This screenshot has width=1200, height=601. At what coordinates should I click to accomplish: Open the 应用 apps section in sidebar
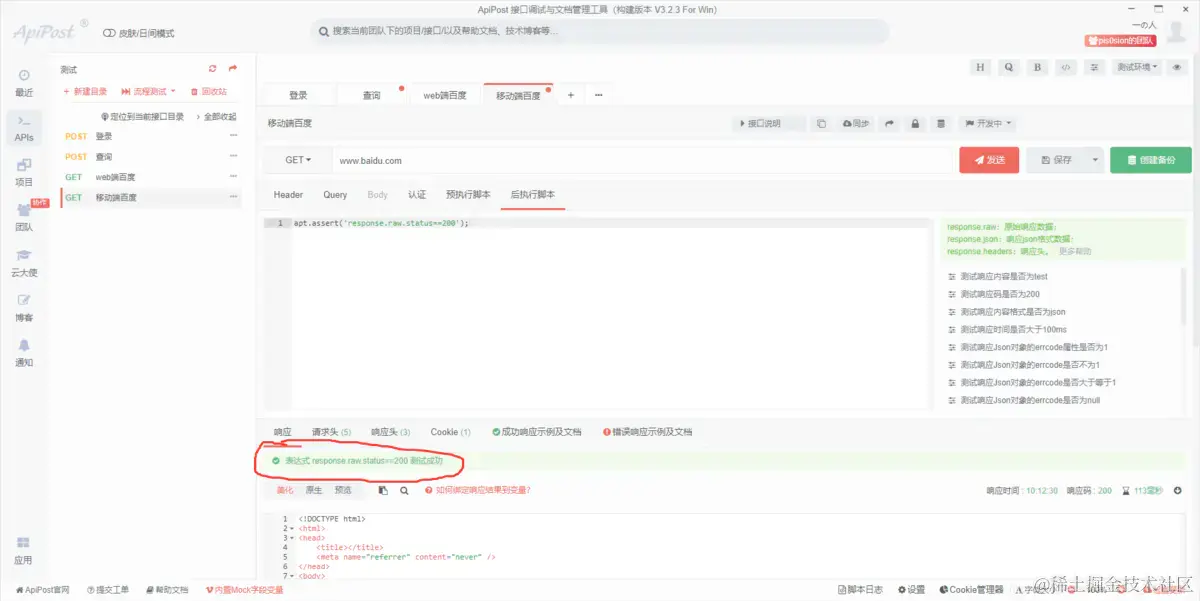pyautogui.click(x=24, y=550)
